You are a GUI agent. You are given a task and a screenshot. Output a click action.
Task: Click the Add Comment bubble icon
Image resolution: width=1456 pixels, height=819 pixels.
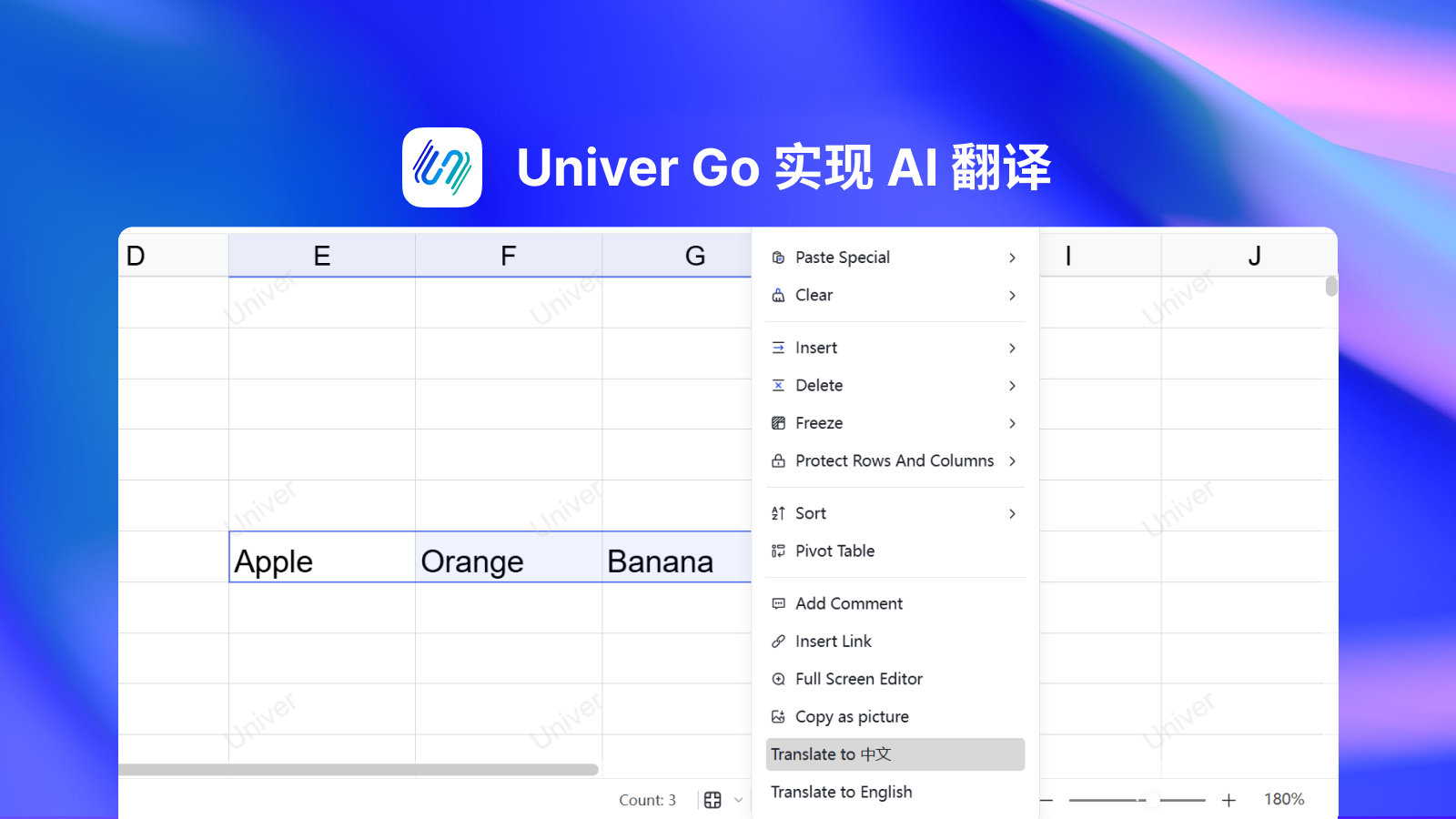tap(778, 603)
